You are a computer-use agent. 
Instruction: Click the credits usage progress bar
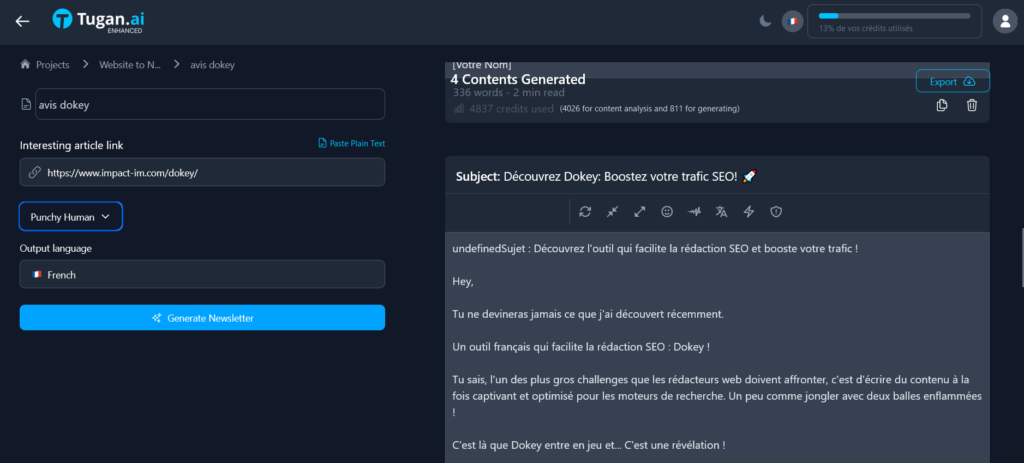point(894,16)
